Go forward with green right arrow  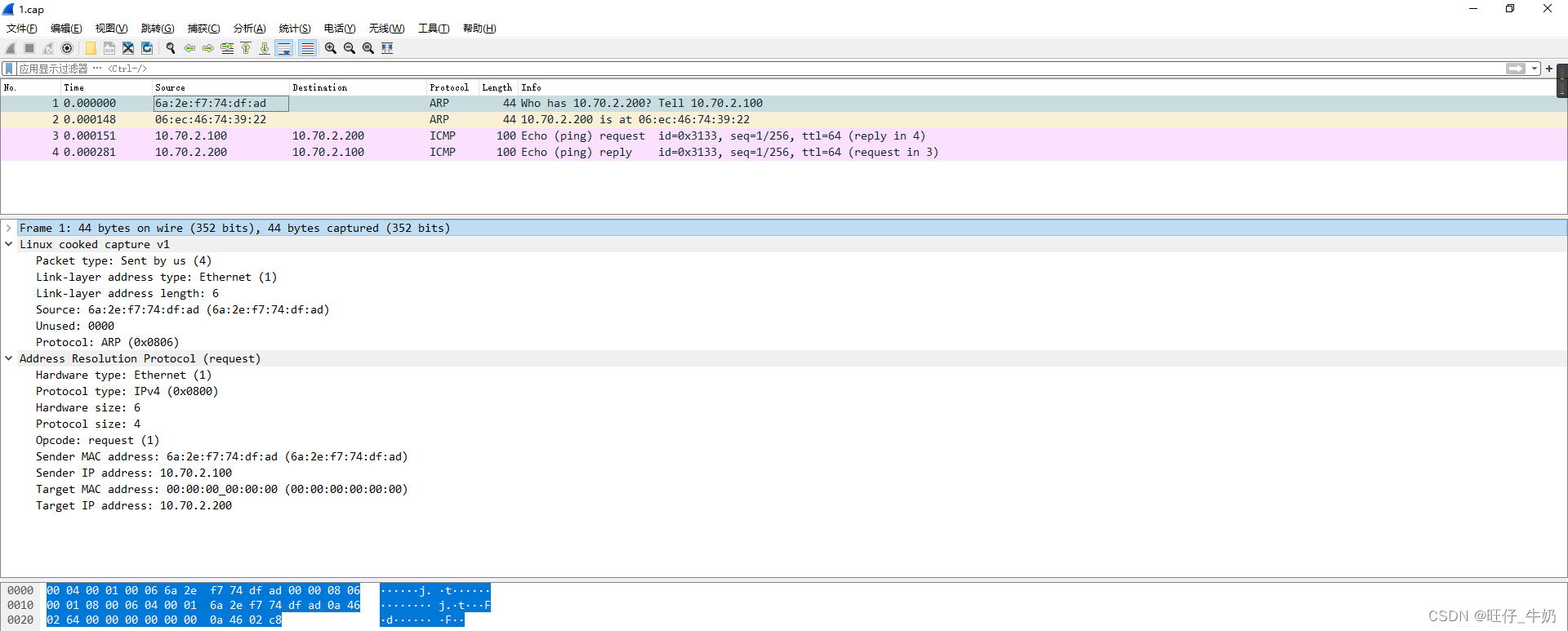click(208, 48)
